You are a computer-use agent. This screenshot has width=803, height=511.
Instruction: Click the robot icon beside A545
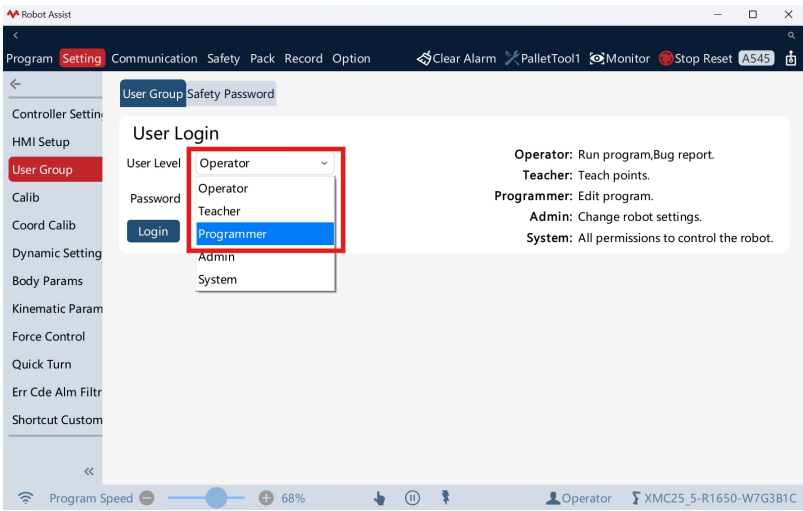coord(791,58)
